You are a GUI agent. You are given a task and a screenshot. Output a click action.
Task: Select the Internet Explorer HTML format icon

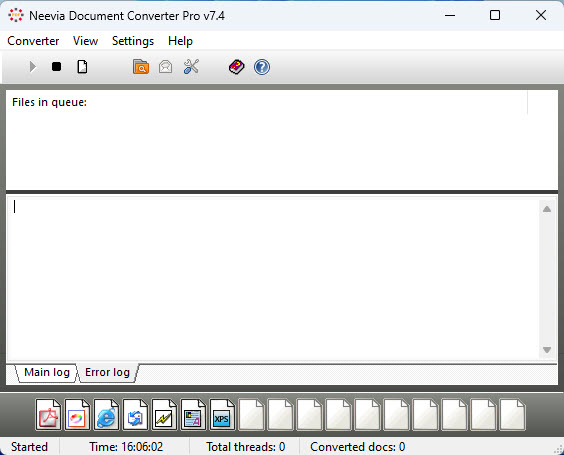tap(106, 415)
